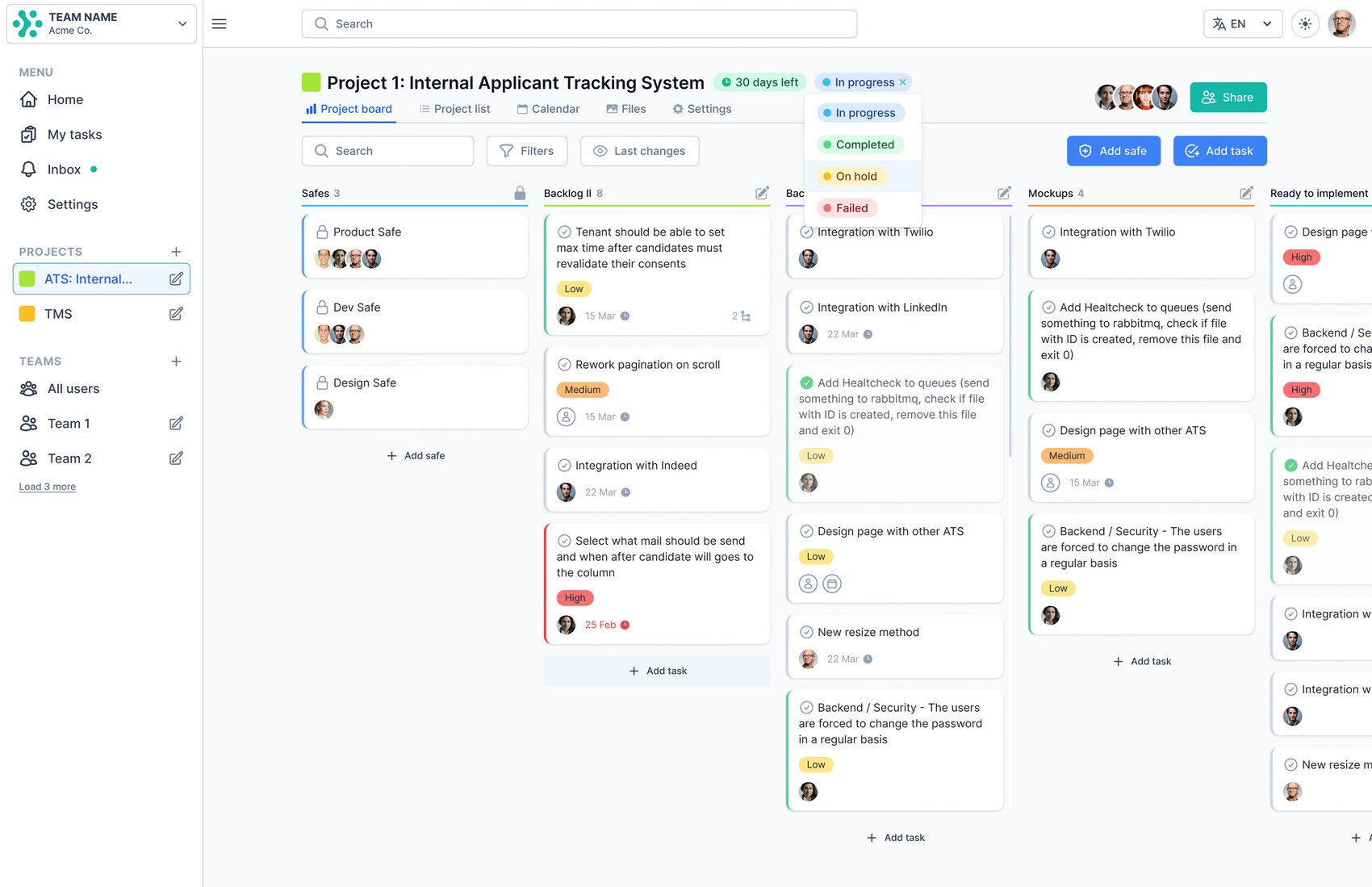This screenshot has width=1372, height=887.
Task: Add a task to Backlog II column
Action: [x=657, y=671]
